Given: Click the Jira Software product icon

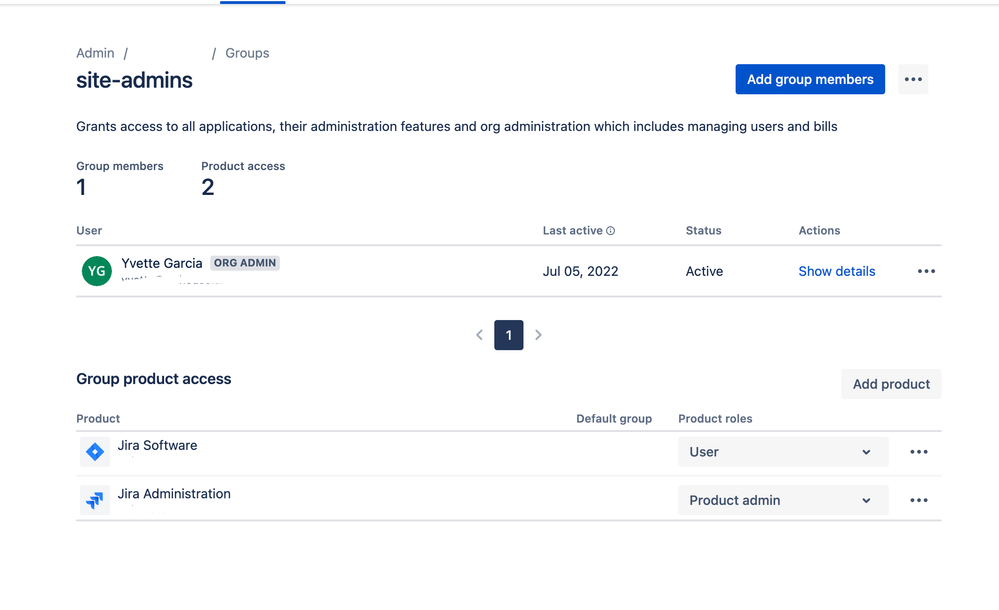Looking at the screenshot, I should tap(95, 452).
